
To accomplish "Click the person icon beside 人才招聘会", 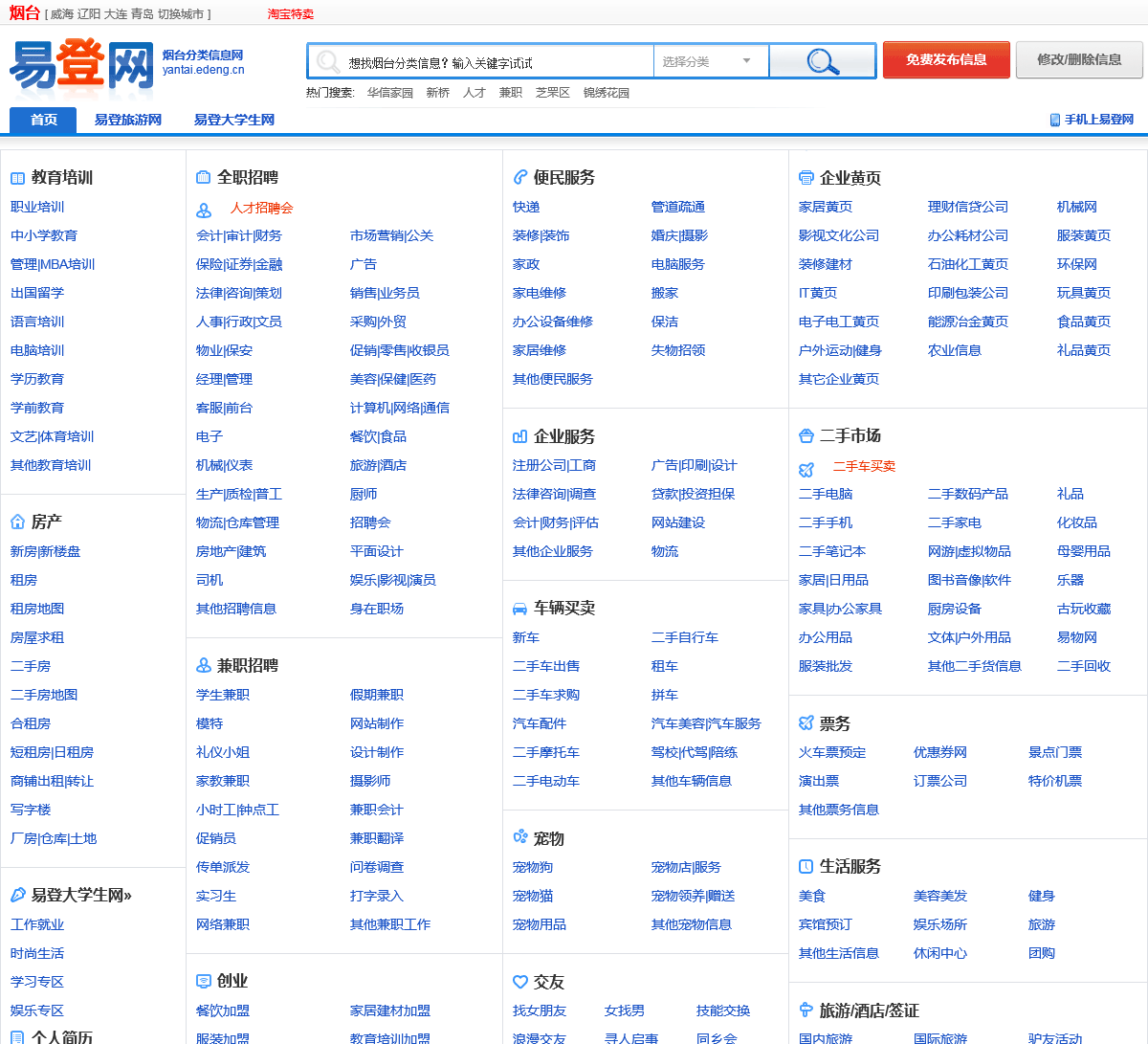I will [x=204, y=210].
